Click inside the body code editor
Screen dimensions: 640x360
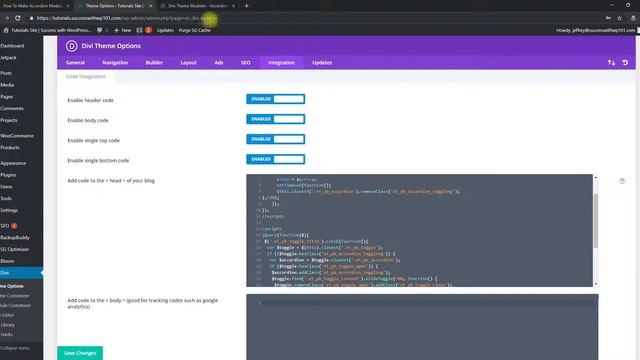point(422,327)
